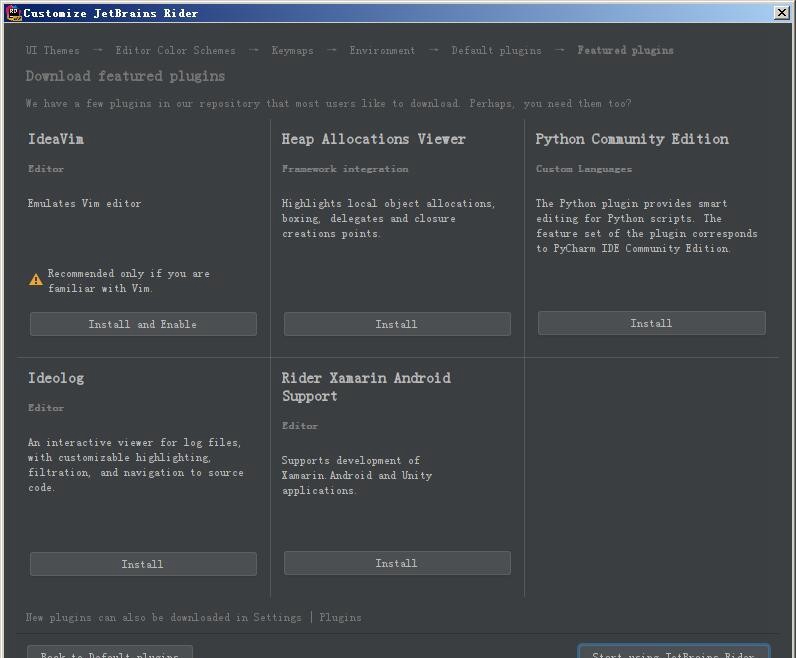Click the window title Customize JetBrains Rider
The height and width of the screenshot is (658, 796).
(111, 13)
